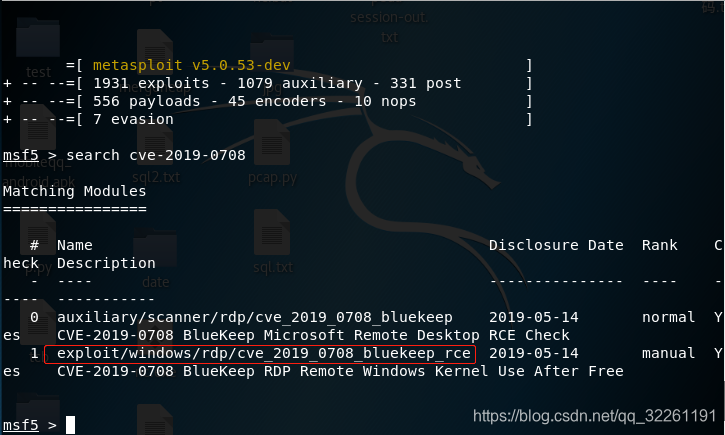Click the 2019-05-14 date in the exploit row
This screenshot has height=435, width=725.
pyautogui.click(x=534, y=354)
